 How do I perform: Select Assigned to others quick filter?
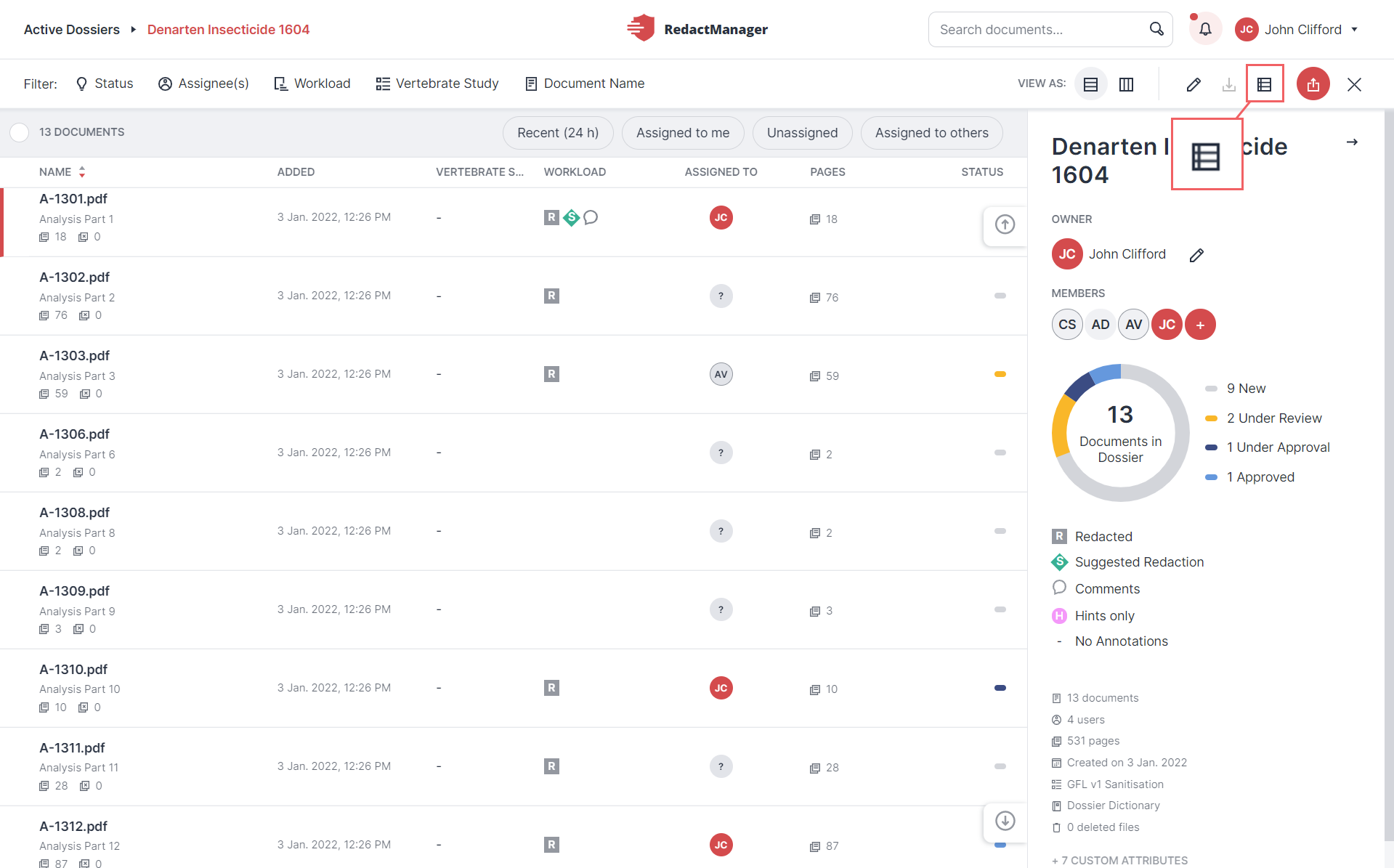931,133
